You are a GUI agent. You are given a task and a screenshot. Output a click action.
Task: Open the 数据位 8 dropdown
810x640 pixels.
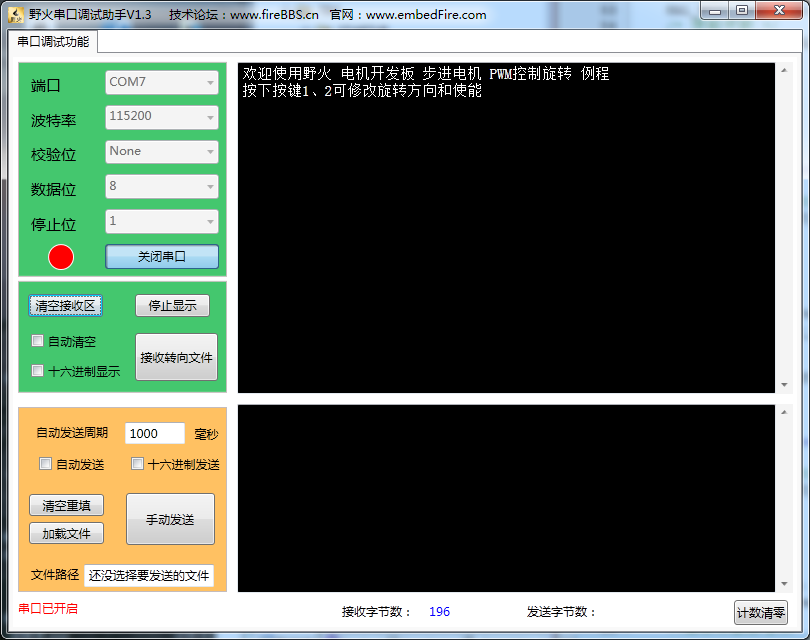[162, 186]
